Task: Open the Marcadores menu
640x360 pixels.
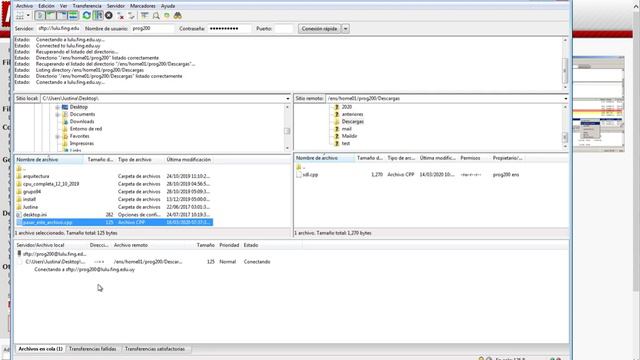Action: tap(143, 6)
